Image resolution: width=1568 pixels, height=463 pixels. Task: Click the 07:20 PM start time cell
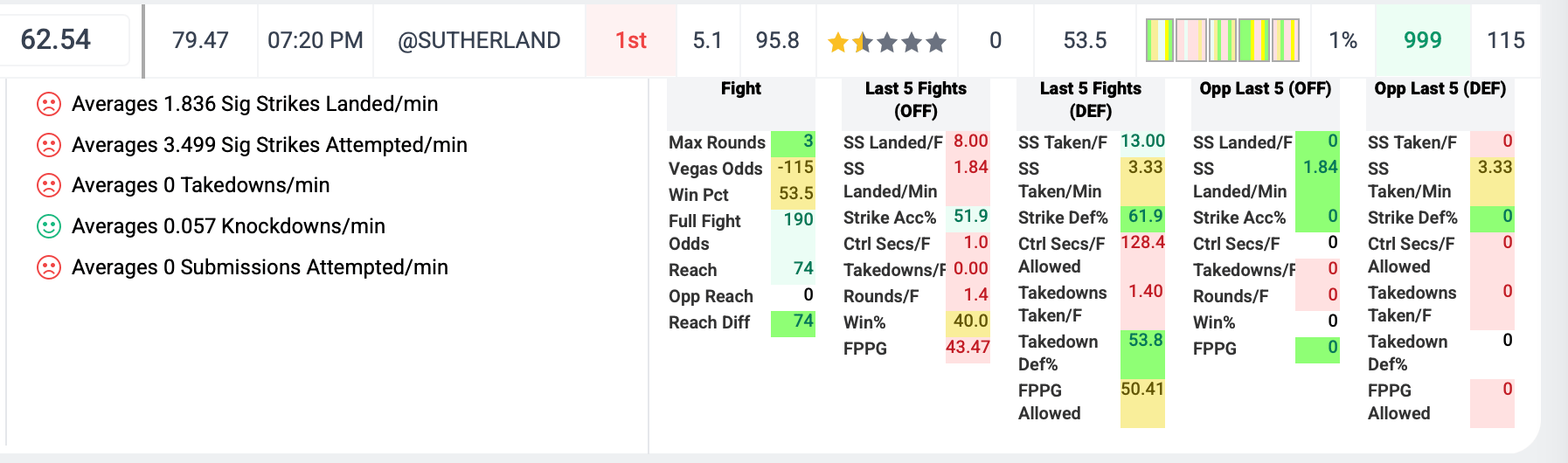pyautogui.click(x=316, y=40)
